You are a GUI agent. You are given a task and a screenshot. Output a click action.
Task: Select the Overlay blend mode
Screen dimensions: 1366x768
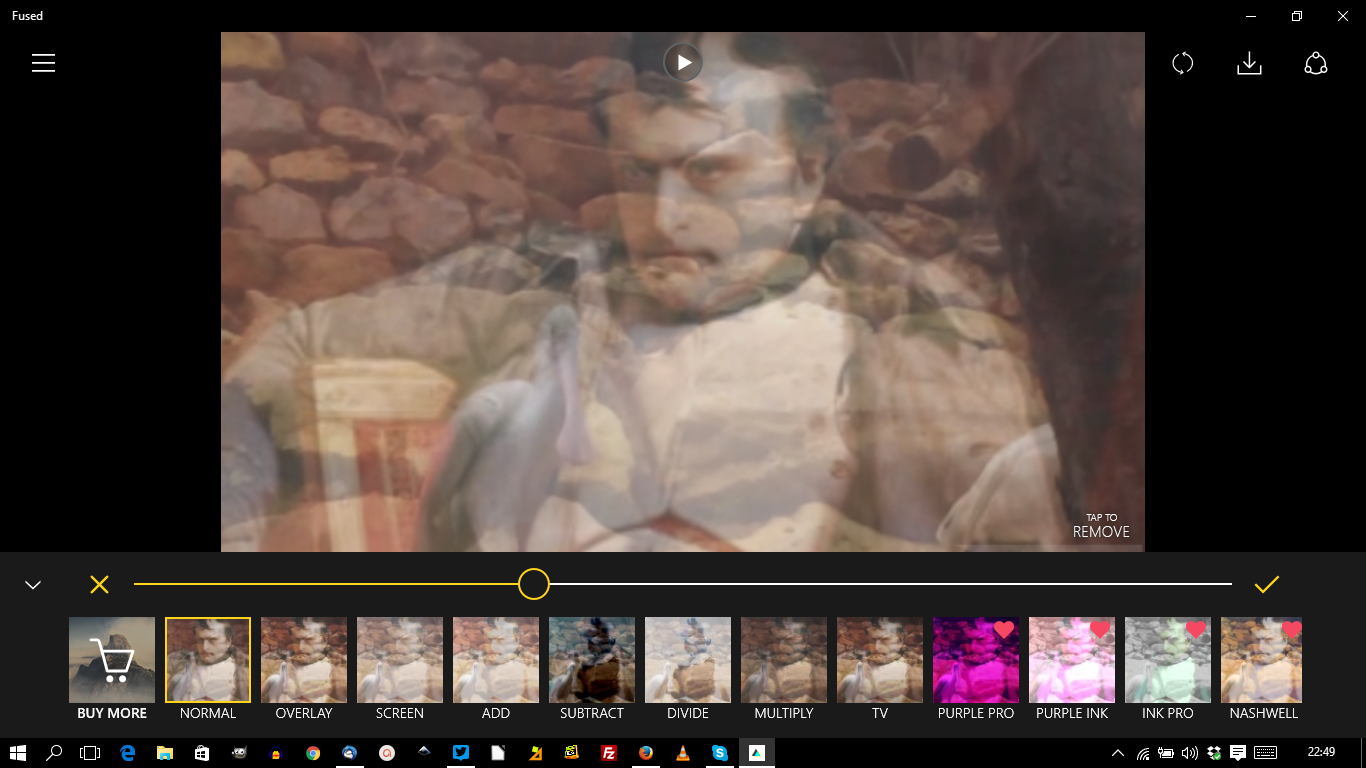click(x=304, y=660)
